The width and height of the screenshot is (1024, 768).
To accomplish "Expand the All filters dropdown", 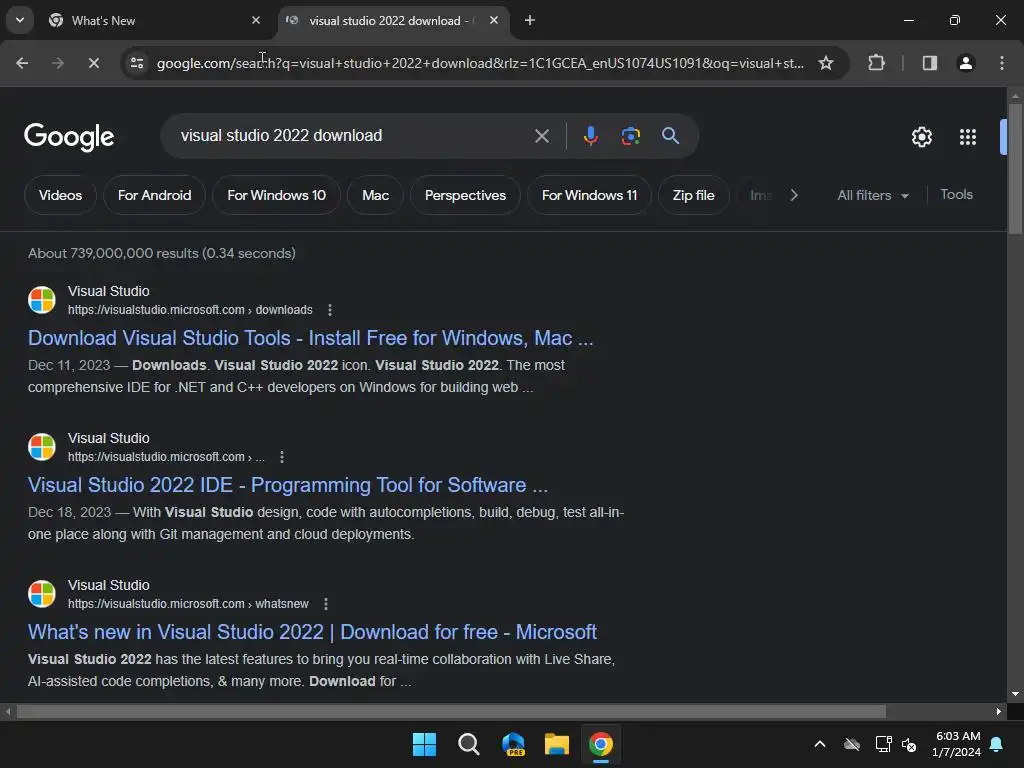I will 872,195.
